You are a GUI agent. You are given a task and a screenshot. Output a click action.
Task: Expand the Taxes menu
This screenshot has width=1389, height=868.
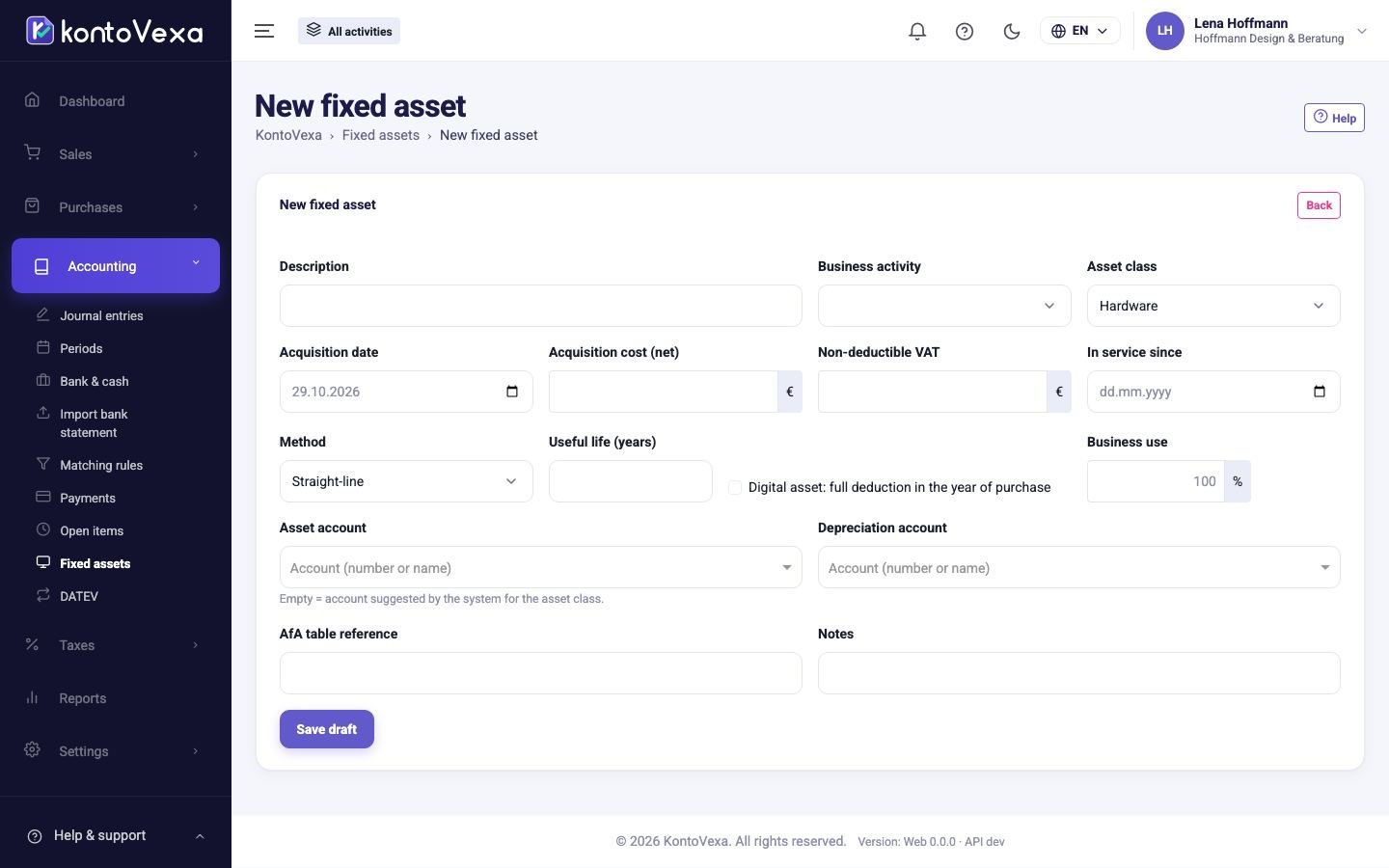116,645
